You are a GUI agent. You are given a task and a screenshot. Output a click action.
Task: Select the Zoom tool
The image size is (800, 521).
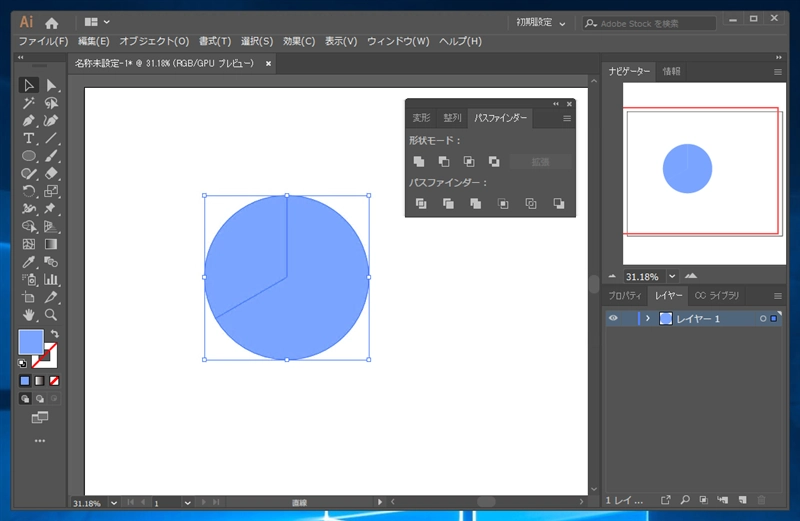[51, 315]
